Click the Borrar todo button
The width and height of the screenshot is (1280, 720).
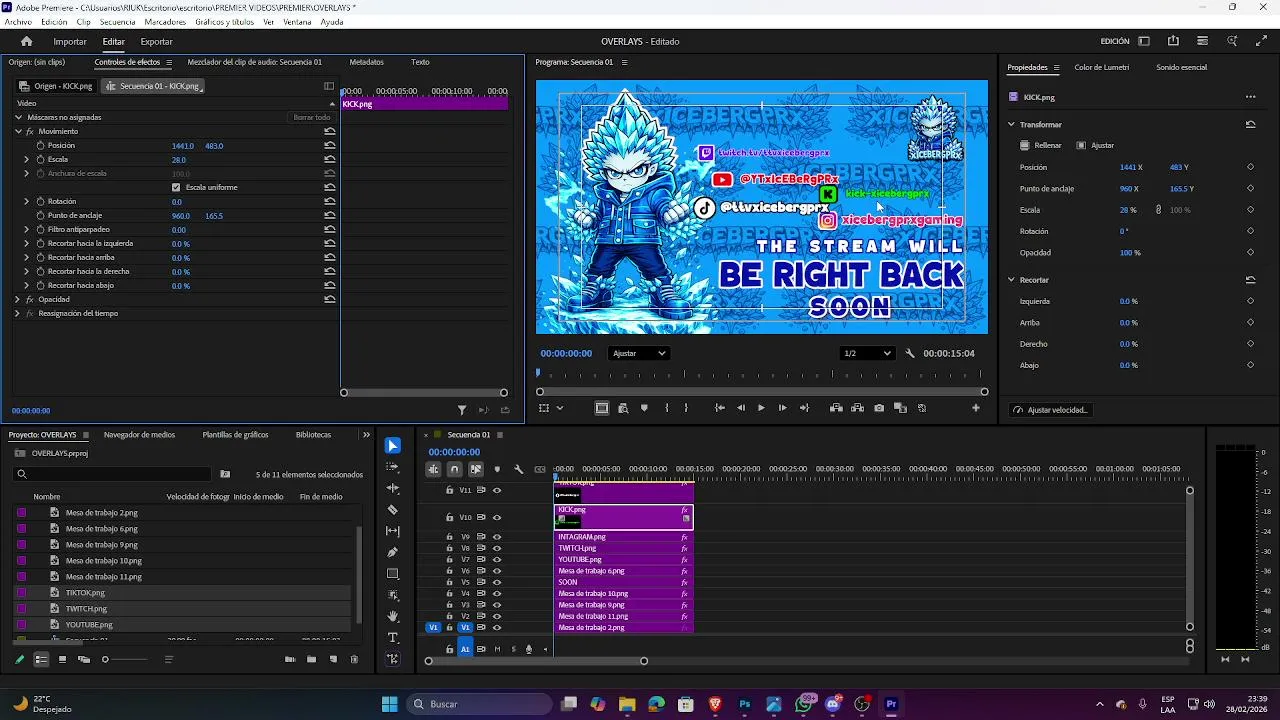pos(312,117)
